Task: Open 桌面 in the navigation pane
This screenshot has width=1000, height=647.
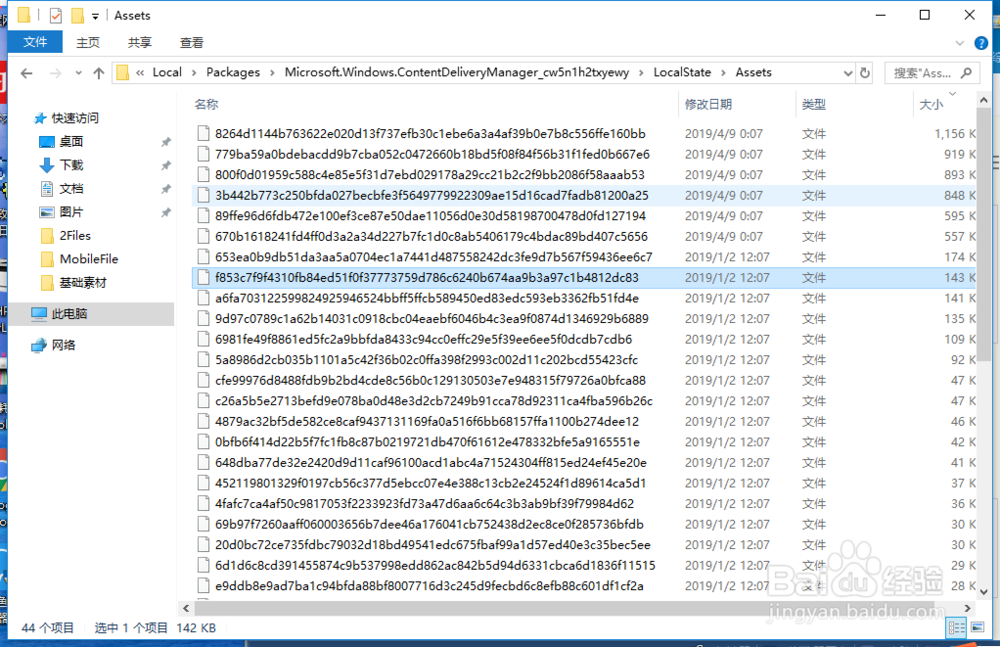Action: (71, 142)
